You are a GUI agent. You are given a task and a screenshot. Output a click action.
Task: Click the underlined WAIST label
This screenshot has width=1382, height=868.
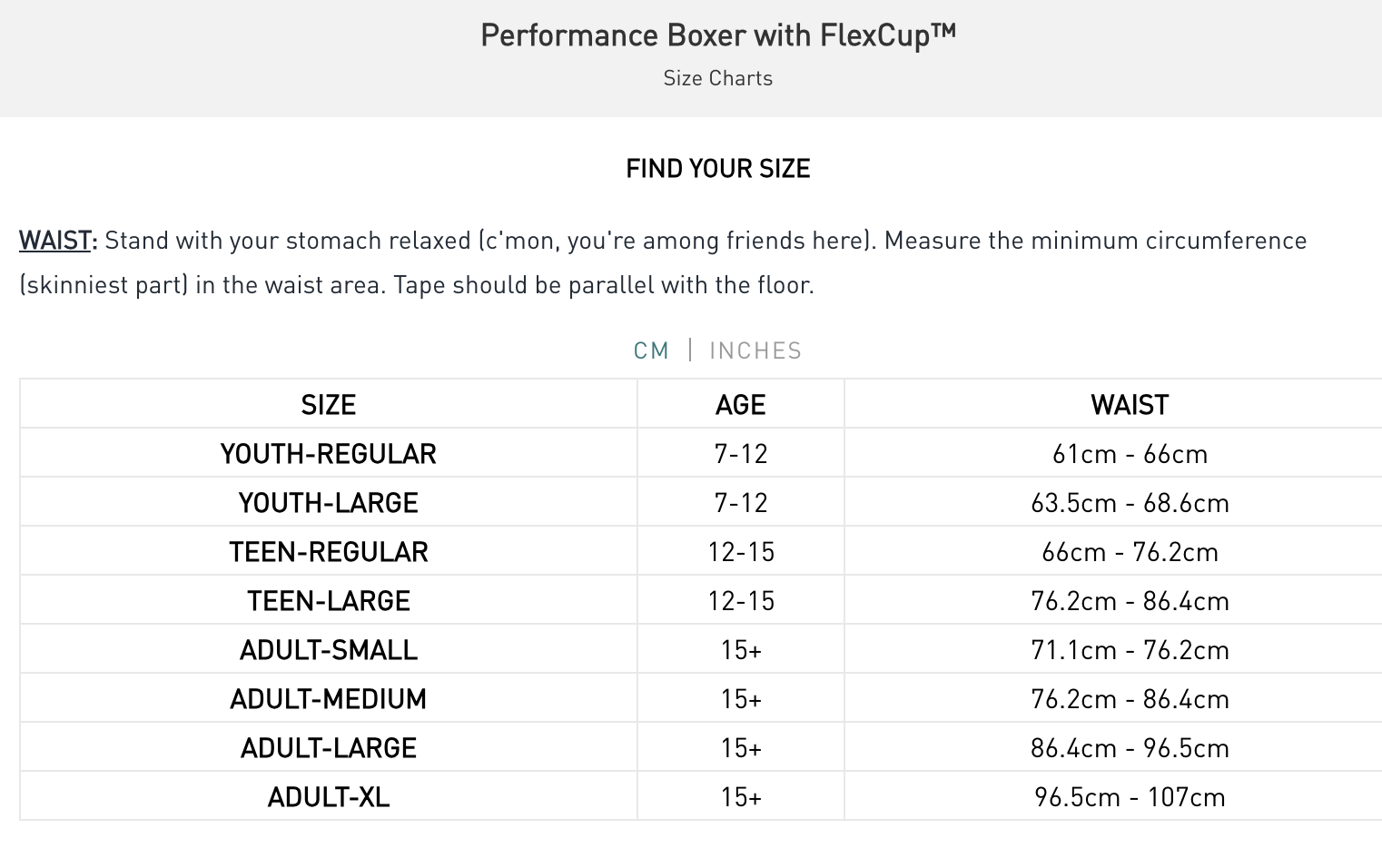[x=55, y=241]
